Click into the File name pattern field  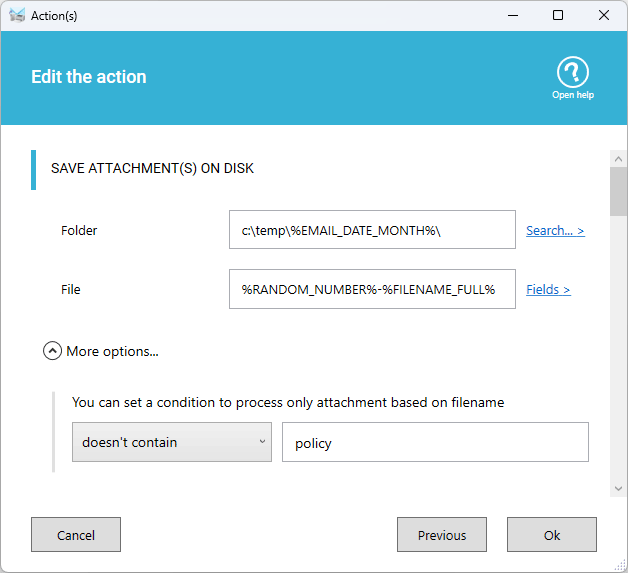(x=372, y=289)
